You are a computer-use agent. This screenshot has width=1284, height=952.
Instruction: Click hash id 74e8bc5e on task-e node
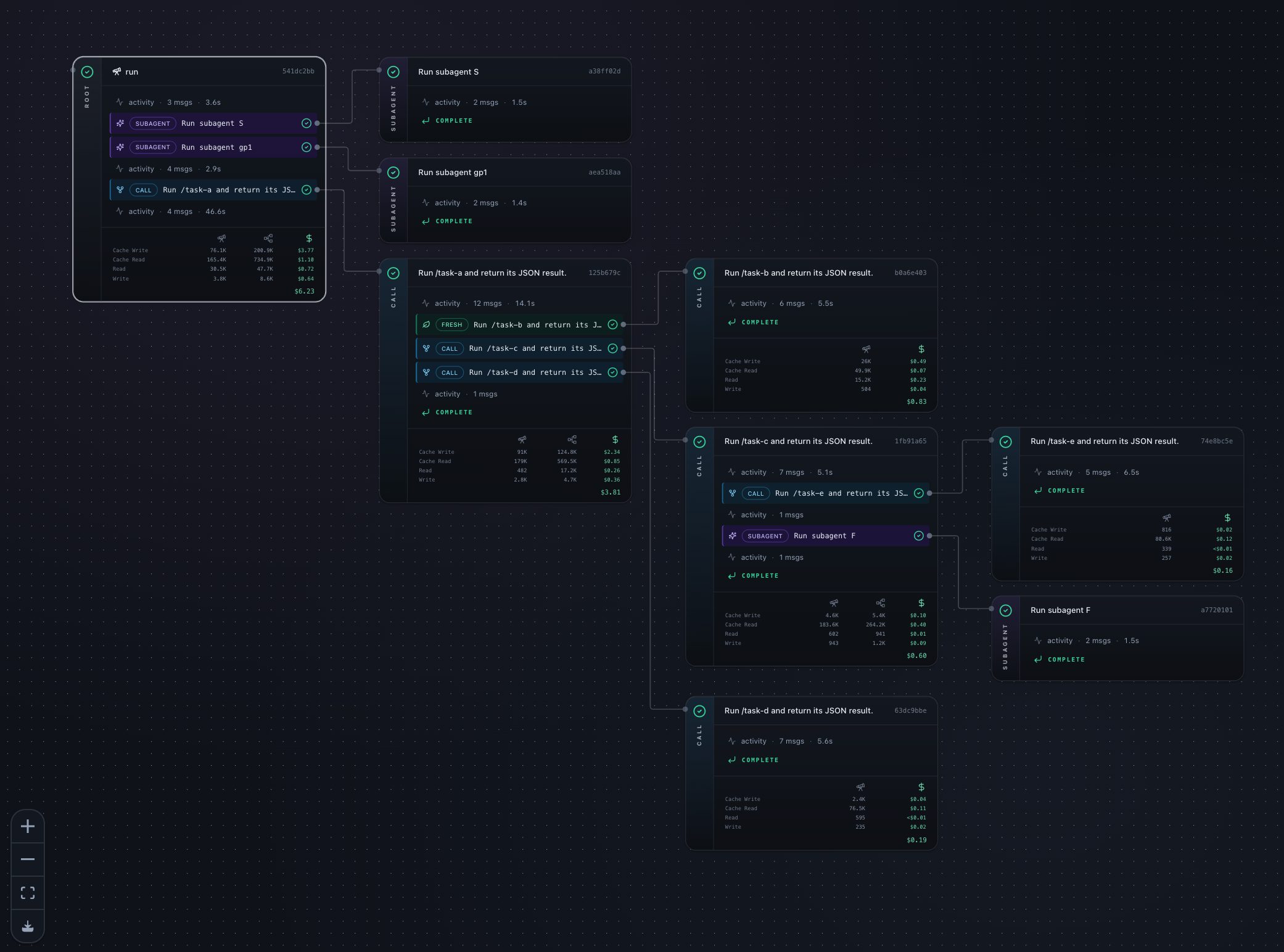click(x=1217, y=441)
